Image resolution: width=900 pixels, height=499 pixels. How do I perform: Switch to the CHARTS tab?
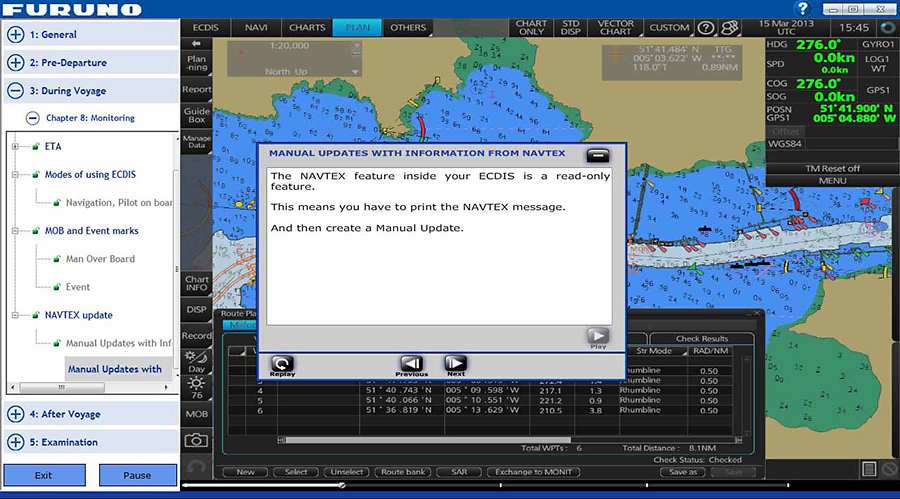point(307,27)
